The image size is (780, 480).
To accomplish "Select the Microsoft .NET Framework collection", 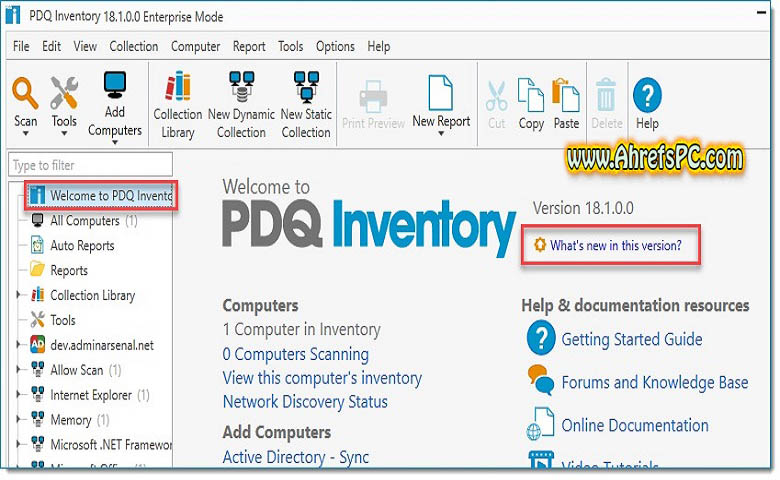I will pos(110,444).
